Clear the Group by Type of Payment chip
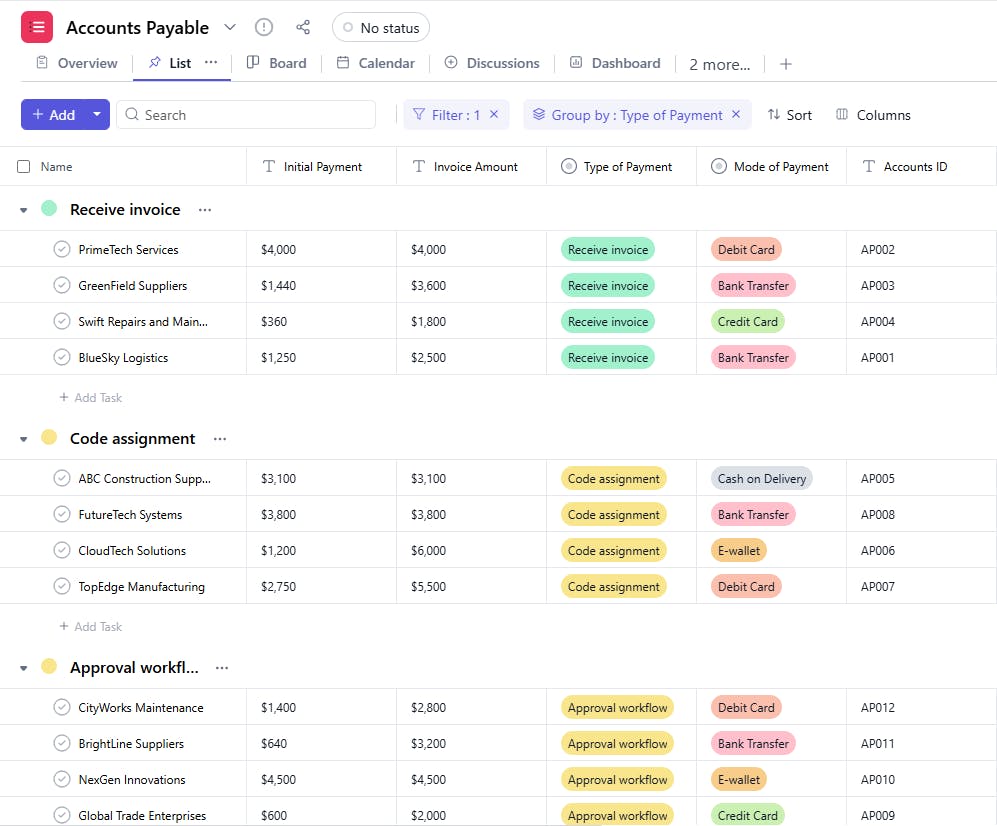The height and width of the screenshot is (826, 997). click(737, 115)
